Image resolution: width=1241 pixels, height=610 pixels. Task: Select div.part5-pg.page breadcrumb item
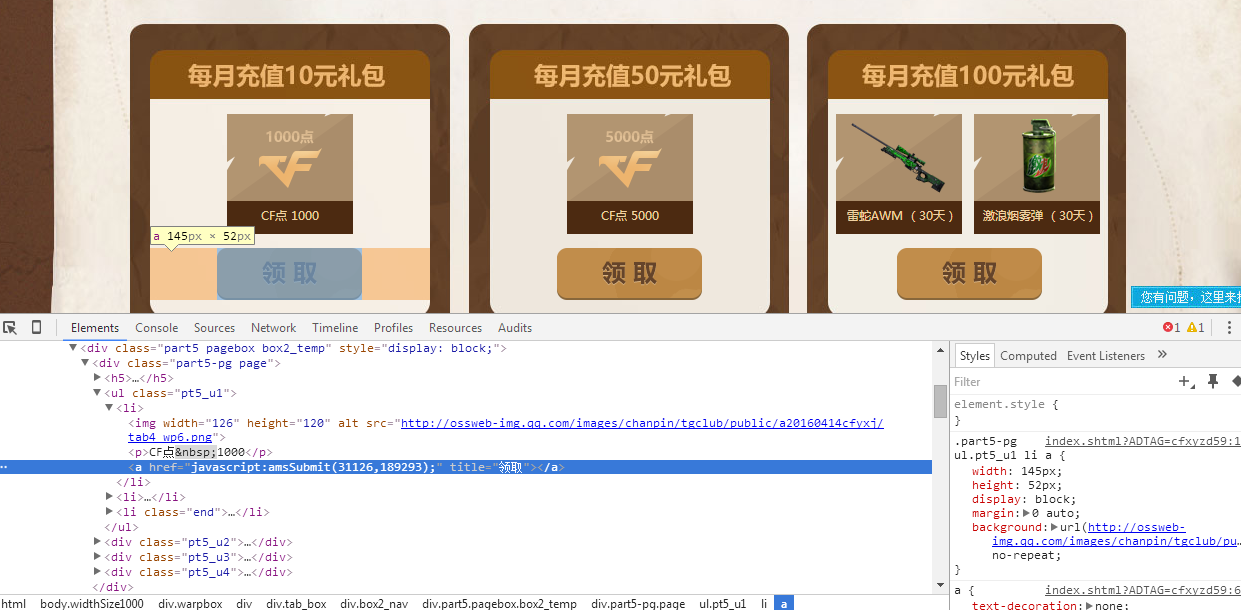(638, 603)
